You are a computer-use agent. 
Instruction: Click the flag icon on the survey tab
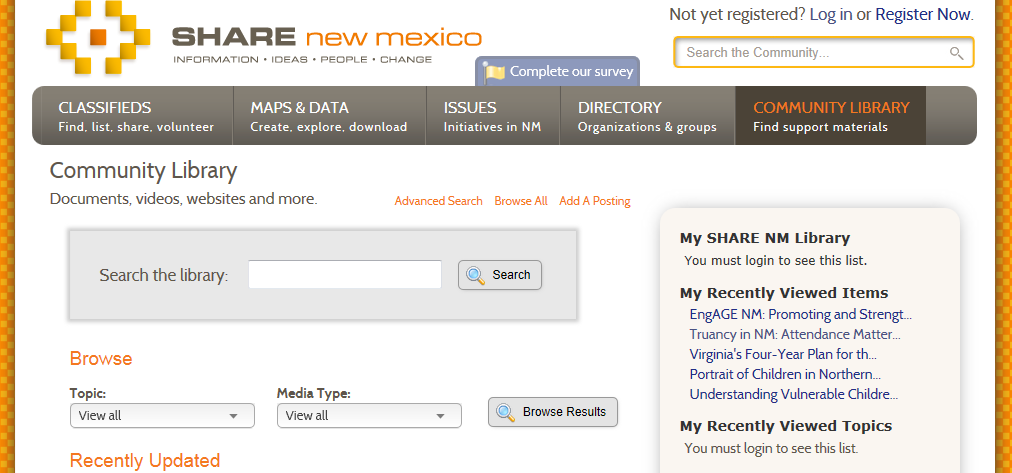[x=494, y=72]
